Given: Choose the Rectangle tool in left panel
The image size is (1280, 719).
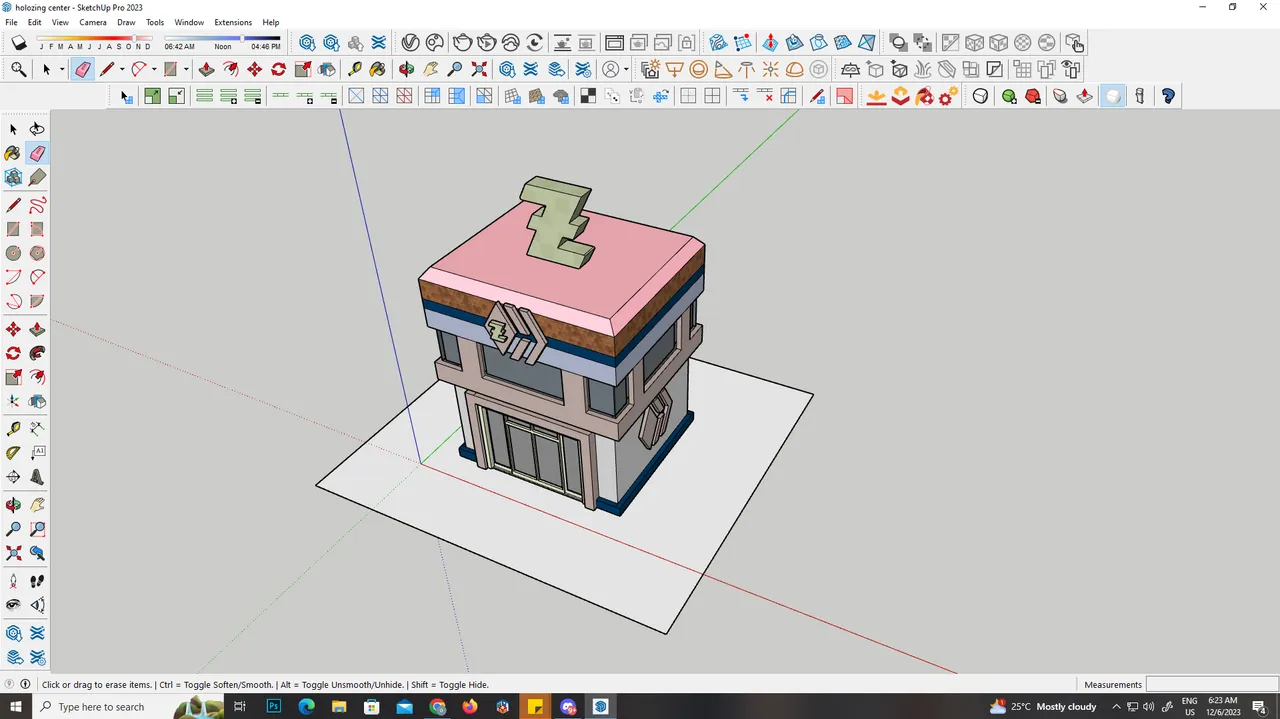Looking at the screenshot, I should pyautogui.click(x=13, y=229).
